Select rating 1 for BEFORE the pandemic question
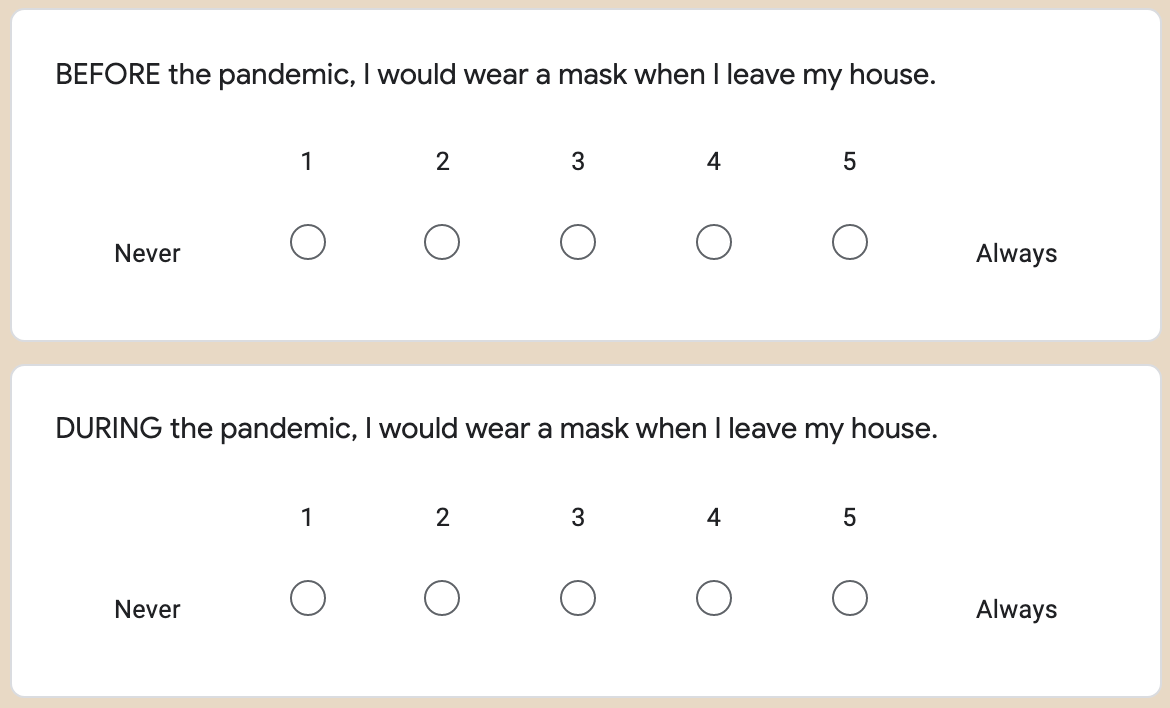 coord(307,242)
